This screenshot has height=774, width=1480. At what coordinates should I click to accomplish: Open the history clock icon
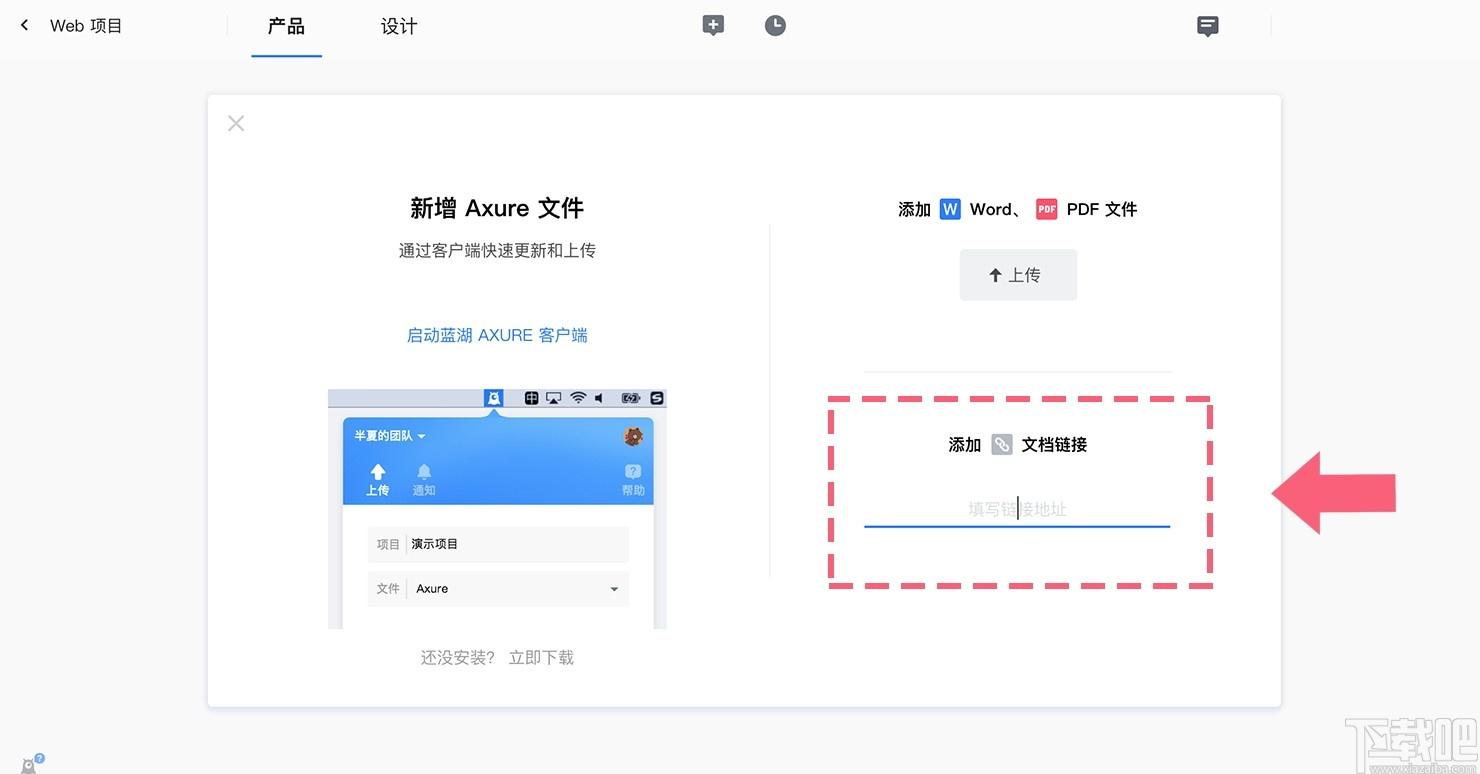click(775, 26)
